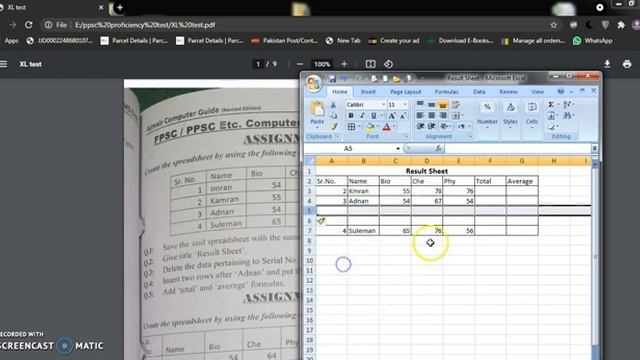The width and height of the screenshot is (640, 360).
Task: Open the Insert ribbon tab
Action: pos(368,92)
